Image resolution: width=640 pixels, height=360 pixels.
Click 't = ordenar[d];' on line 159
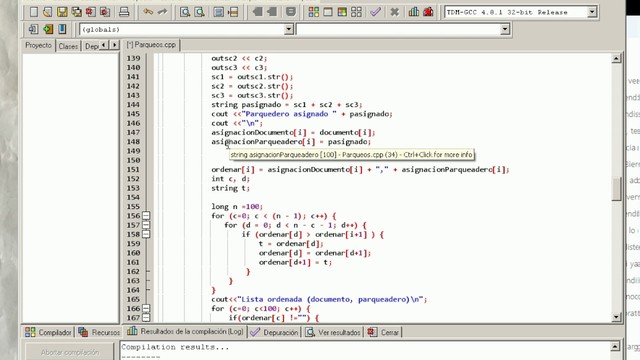coord(291,244)
